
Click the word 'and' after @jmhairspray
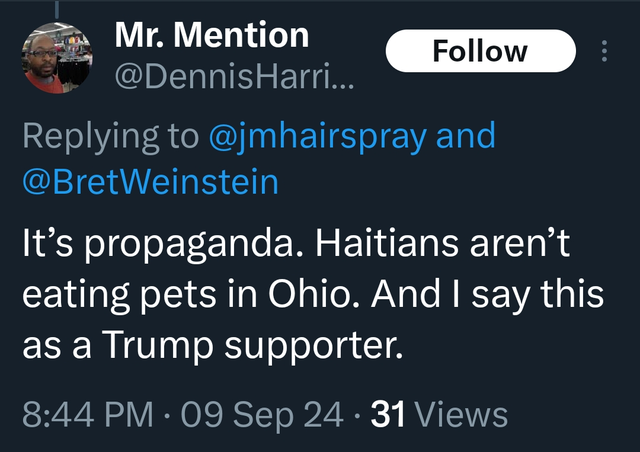pos(467,136)
